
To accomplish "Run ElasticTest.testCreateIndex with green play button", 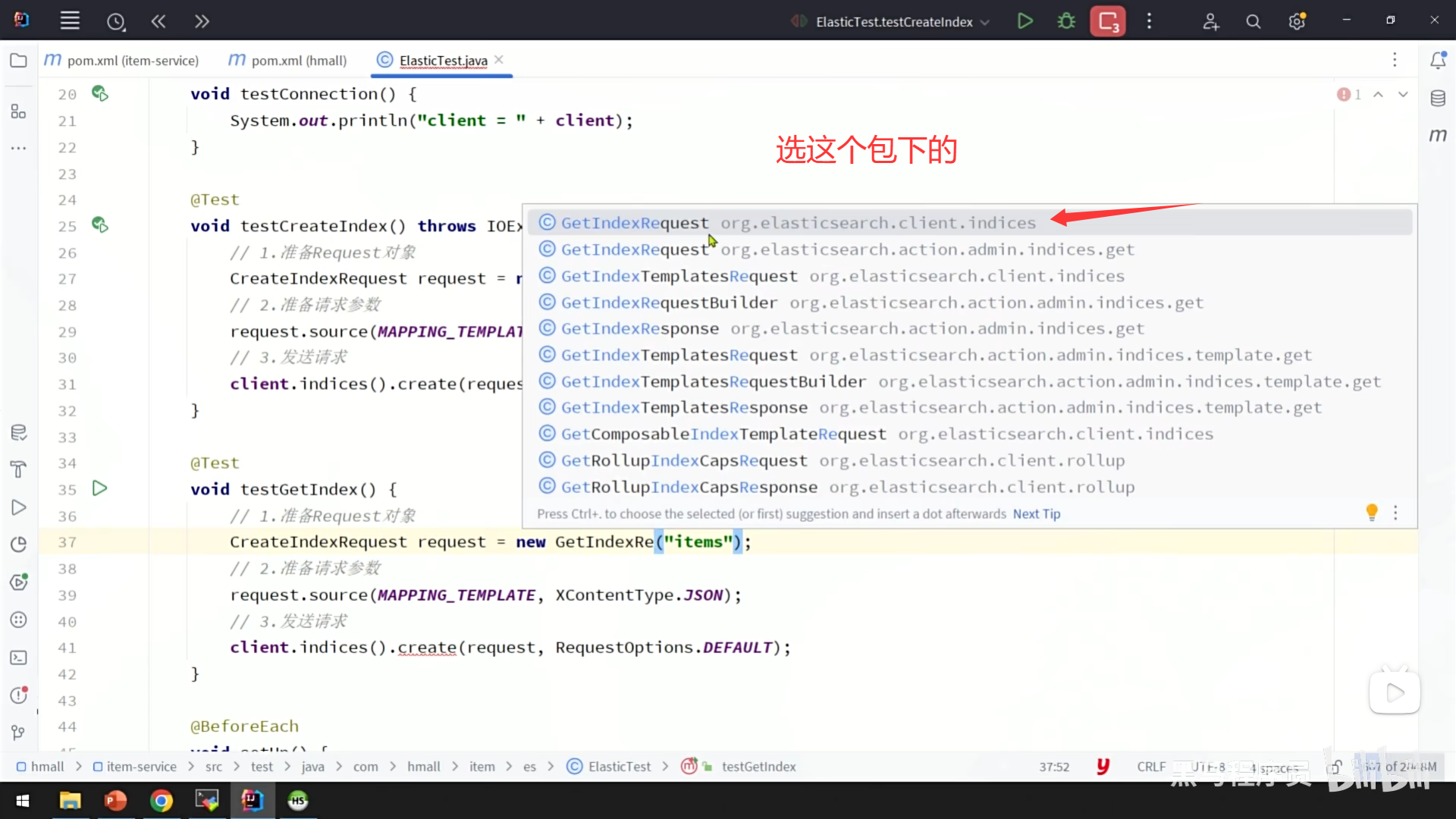I will [x=1025, y=21].
